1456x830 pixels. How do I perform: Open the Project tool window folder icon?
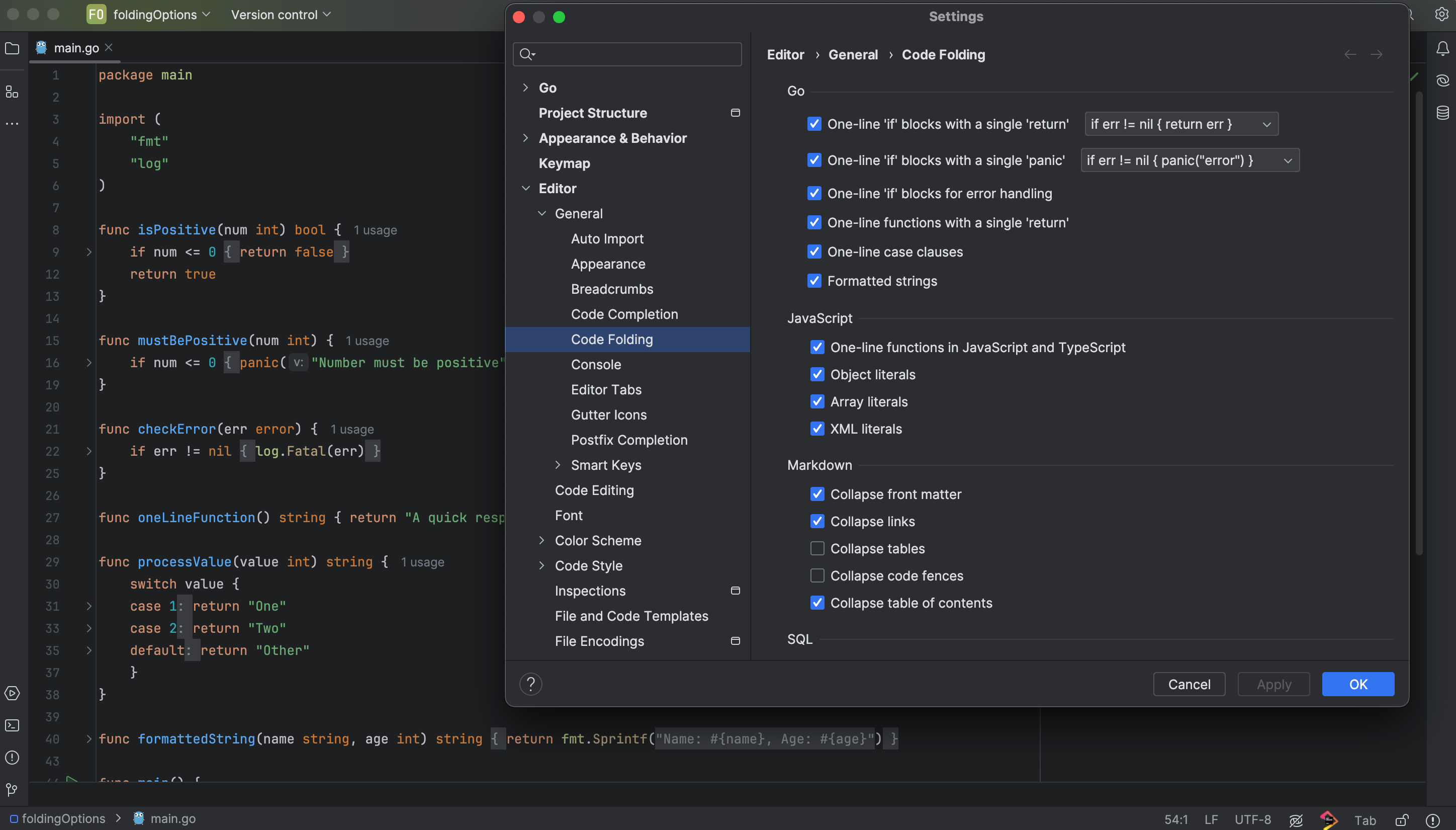(12, 48)
